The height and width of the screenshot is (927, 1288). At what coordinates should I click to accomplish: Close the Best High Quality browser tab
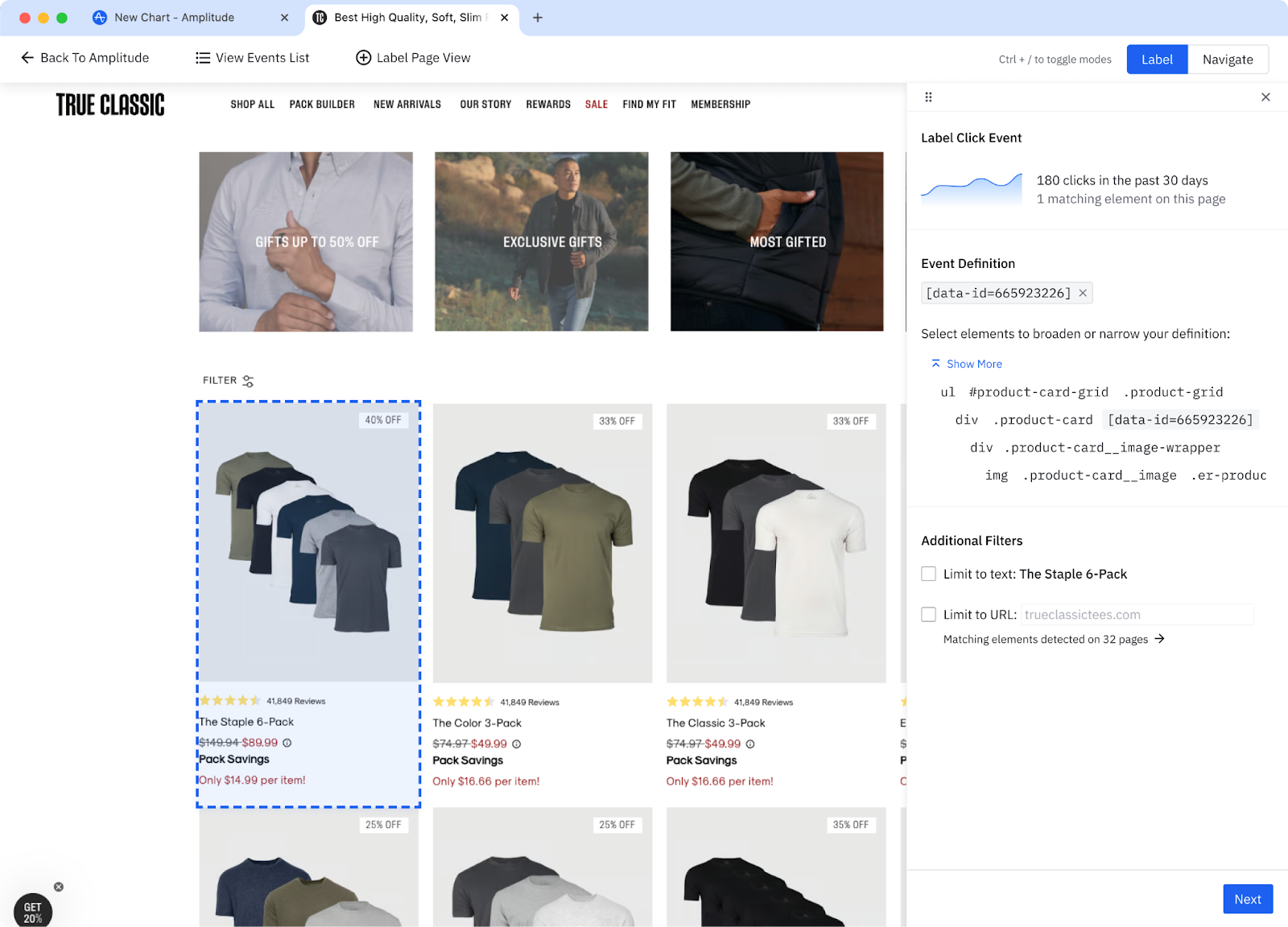click(505, 18)
